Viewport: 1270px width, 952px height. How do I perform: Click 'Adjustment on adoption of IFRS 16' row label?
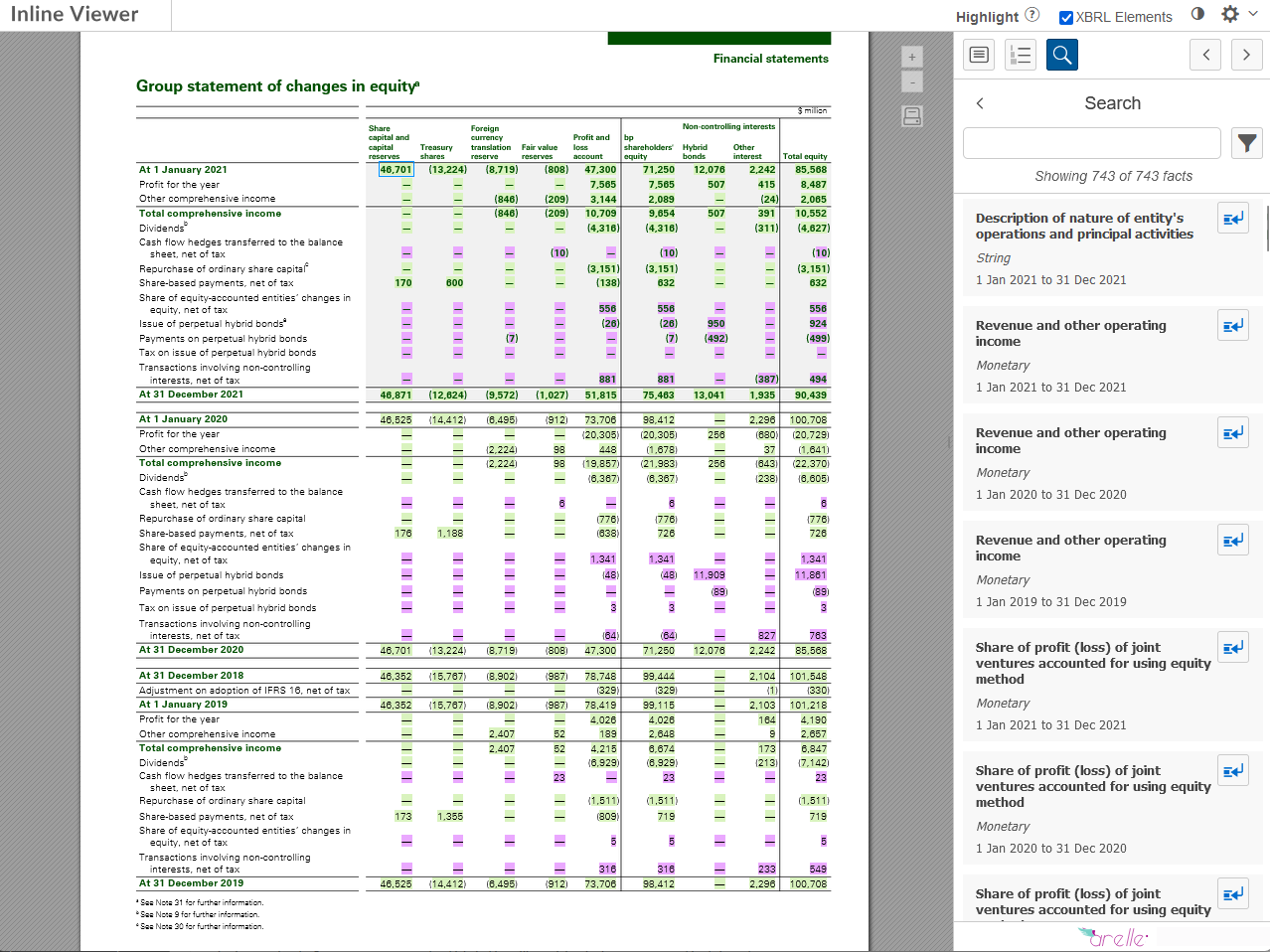(244, 691)
